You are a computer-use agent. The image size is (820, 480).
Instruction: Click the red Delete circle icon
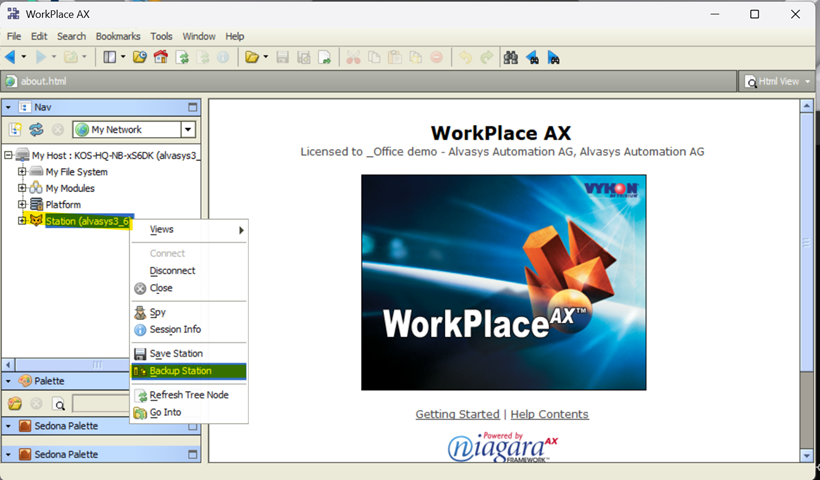pos(437,58)
